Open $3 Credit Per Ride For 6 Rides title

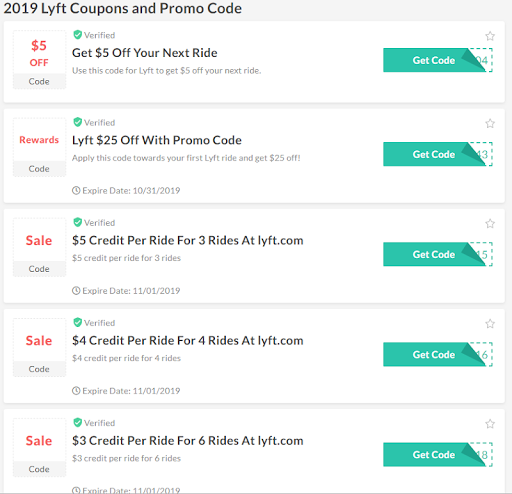pos(188,441)
